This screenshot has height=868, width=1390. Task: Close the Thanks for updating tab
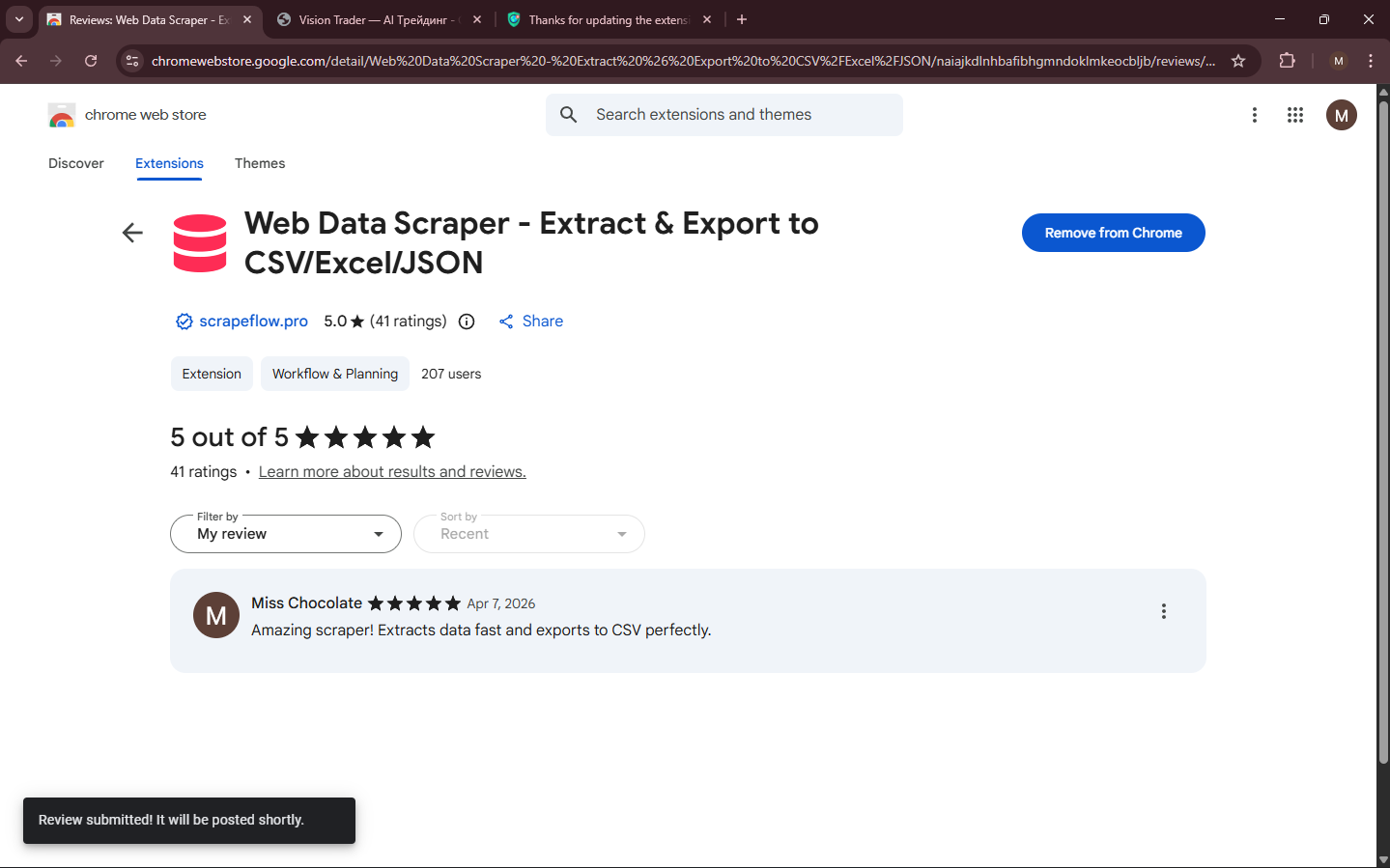click(x=707, y=19)
